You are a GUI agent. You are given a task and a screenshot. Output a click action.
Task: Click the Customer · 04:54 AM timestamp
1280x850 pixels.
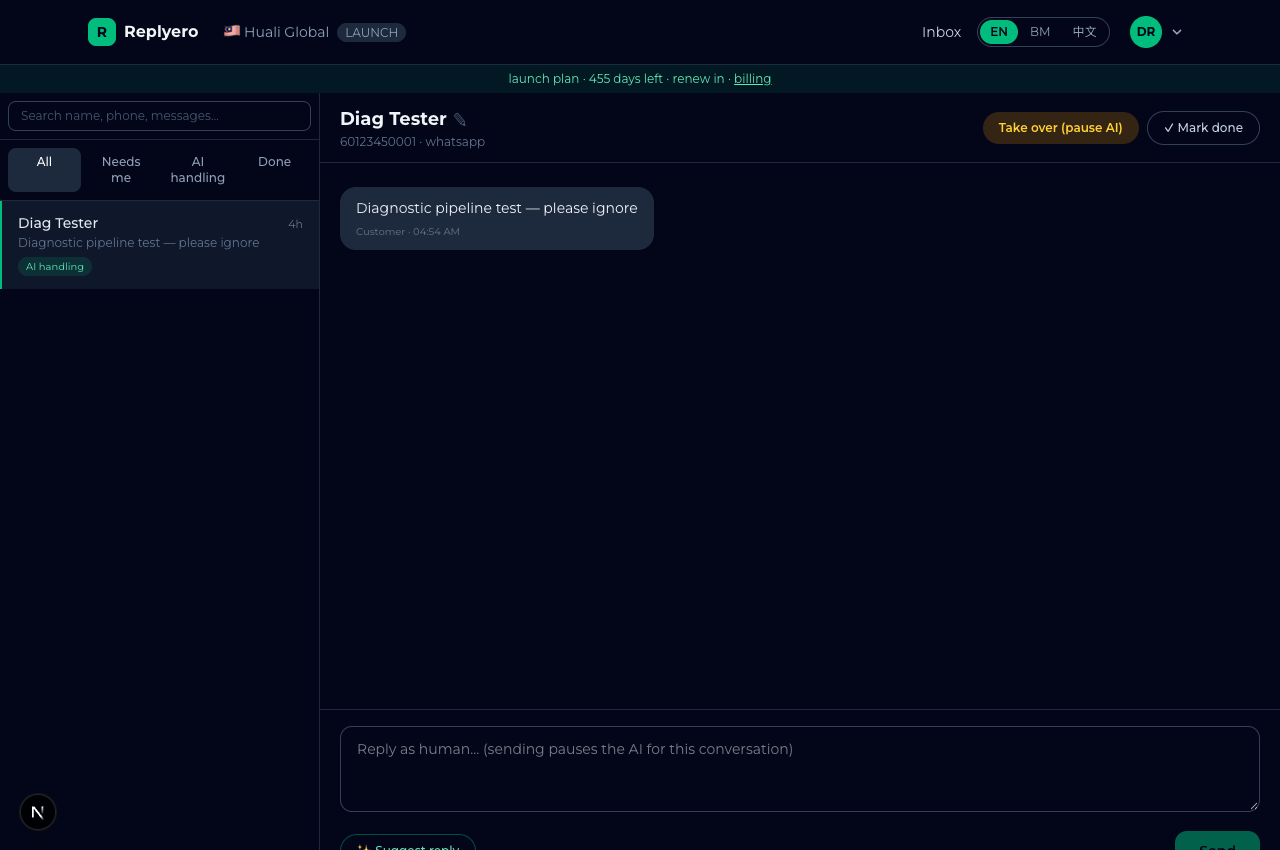408,232
